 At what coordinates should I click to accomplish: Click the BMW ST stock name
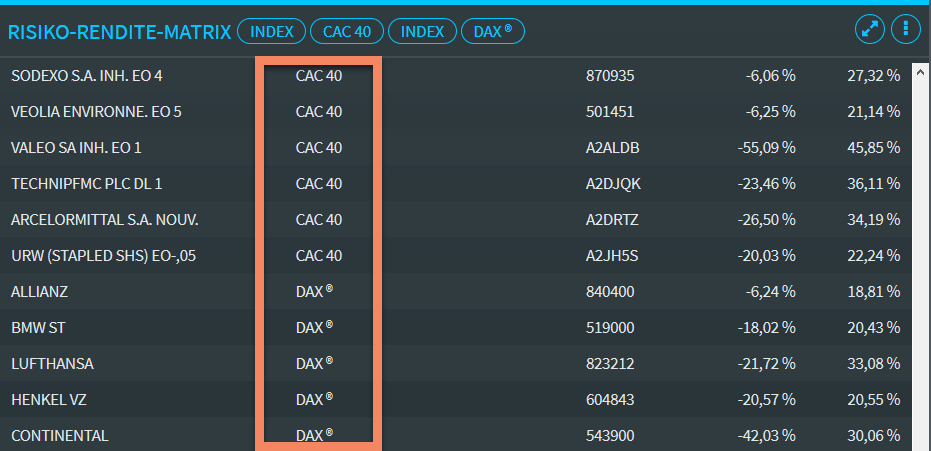pyautogui.click(x=39, y=328)
